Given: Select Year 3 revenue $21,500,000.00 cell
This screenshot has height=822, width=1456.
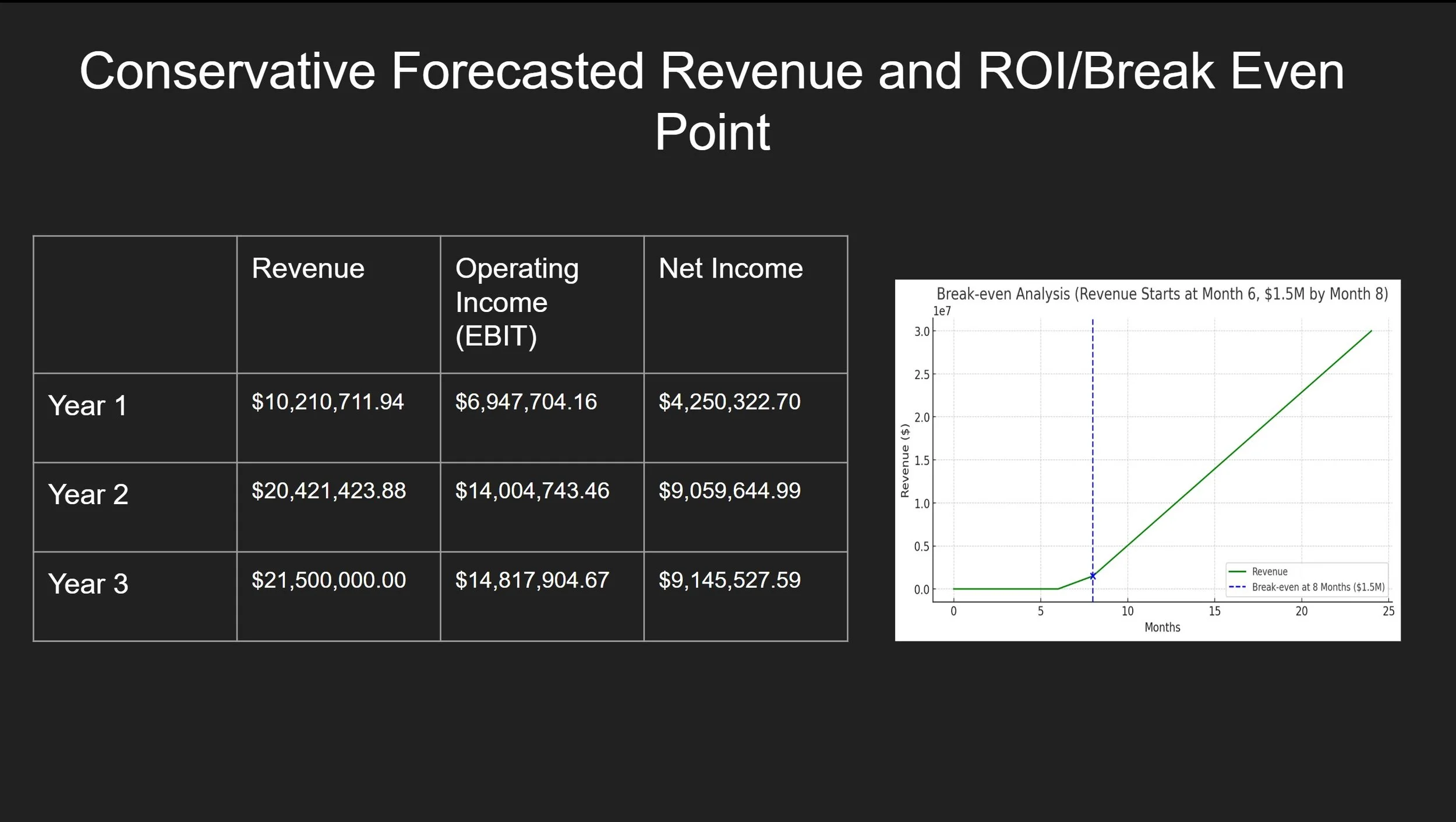Looking at the screenshot, I should 328,580.
